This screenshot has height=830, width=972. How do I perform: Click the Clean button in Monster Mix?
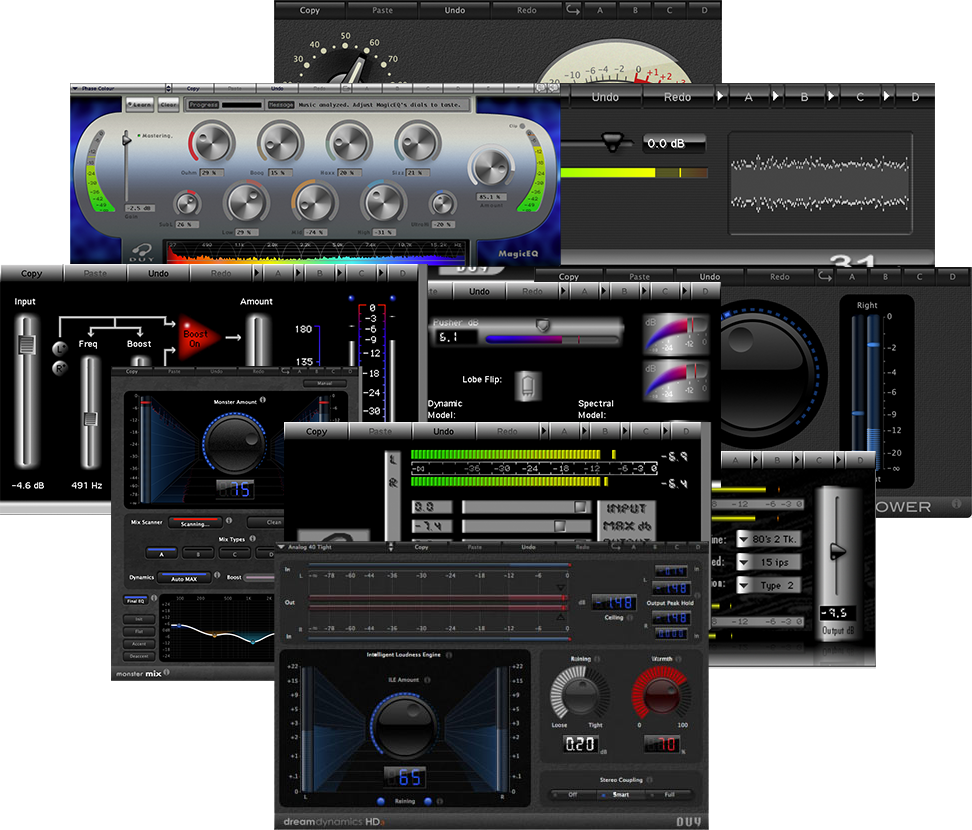[272, 522]
